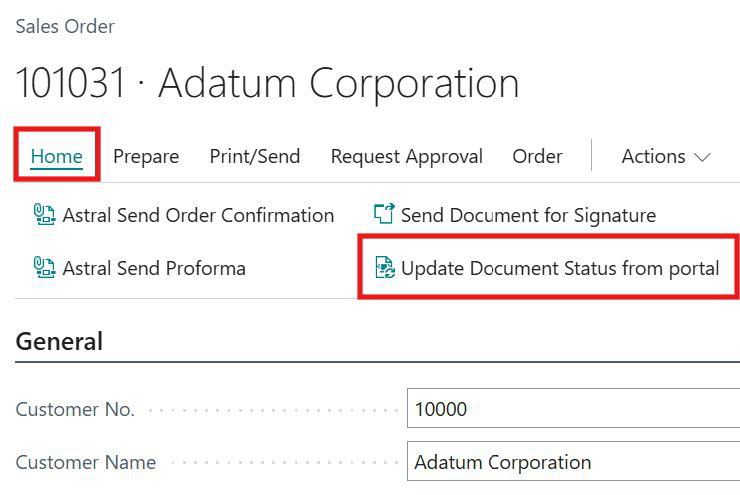Click the 101031 Adatum Corporation title
The height and width of the screenshot is (495, 740).
coord(267,83)
